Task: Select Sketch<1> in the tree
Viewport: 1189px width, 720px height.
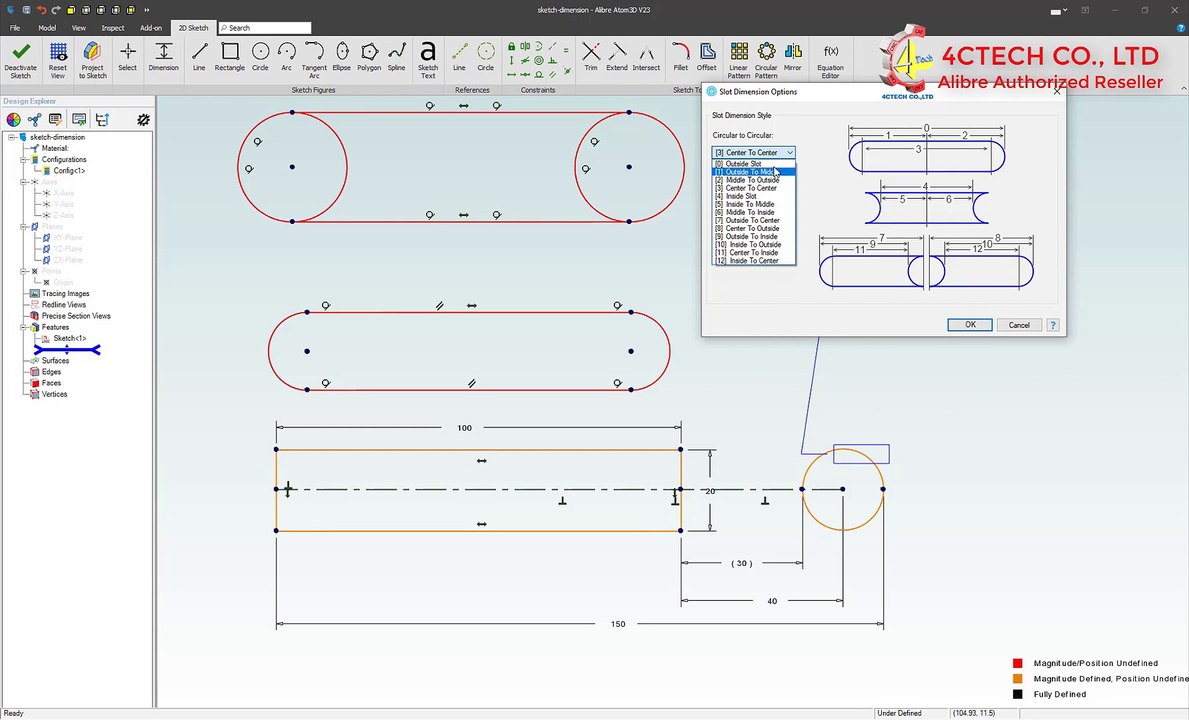Action: (x=70, y=338)
